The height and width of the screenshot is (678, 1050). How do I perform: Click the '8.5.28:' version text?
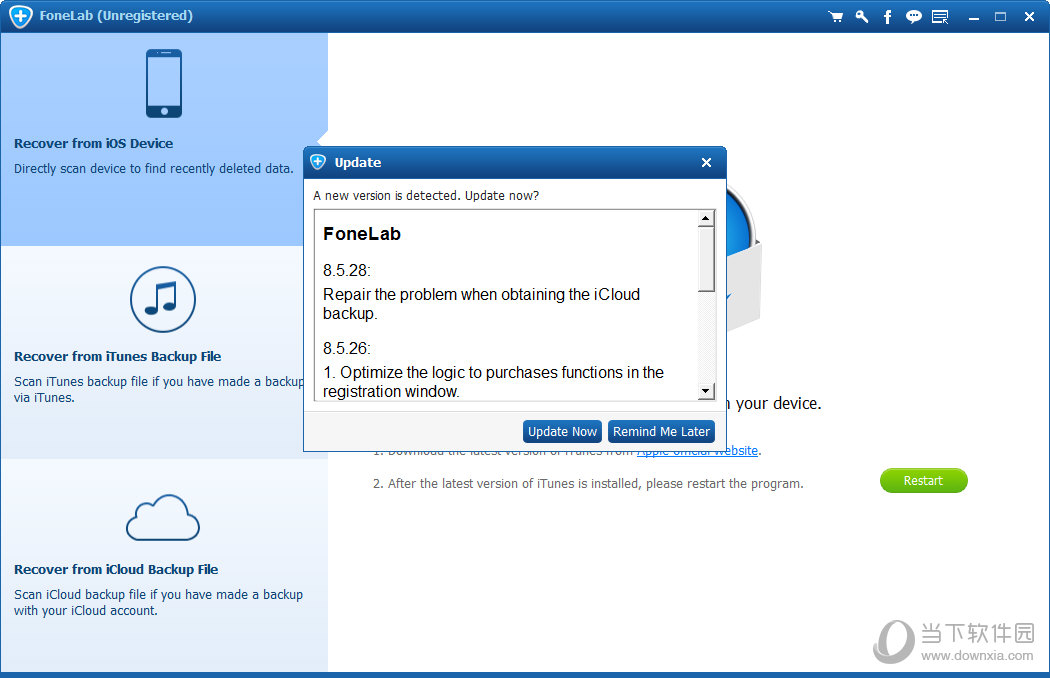click(x=346, y=270)
